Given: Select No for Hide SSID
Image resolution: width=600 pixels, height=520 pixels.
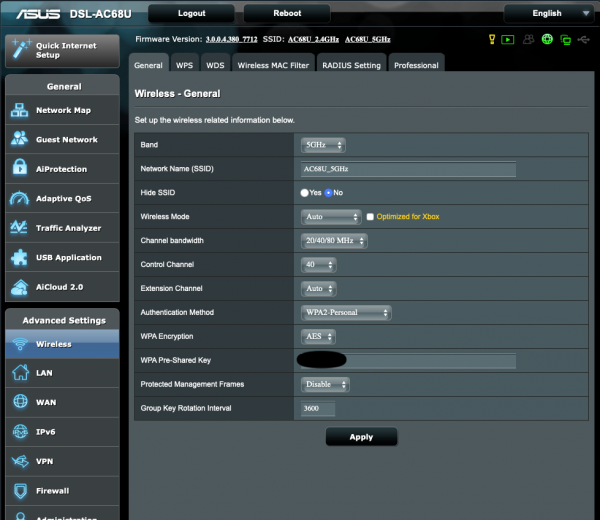Looking at the screenshot, I should pos(329,193).
